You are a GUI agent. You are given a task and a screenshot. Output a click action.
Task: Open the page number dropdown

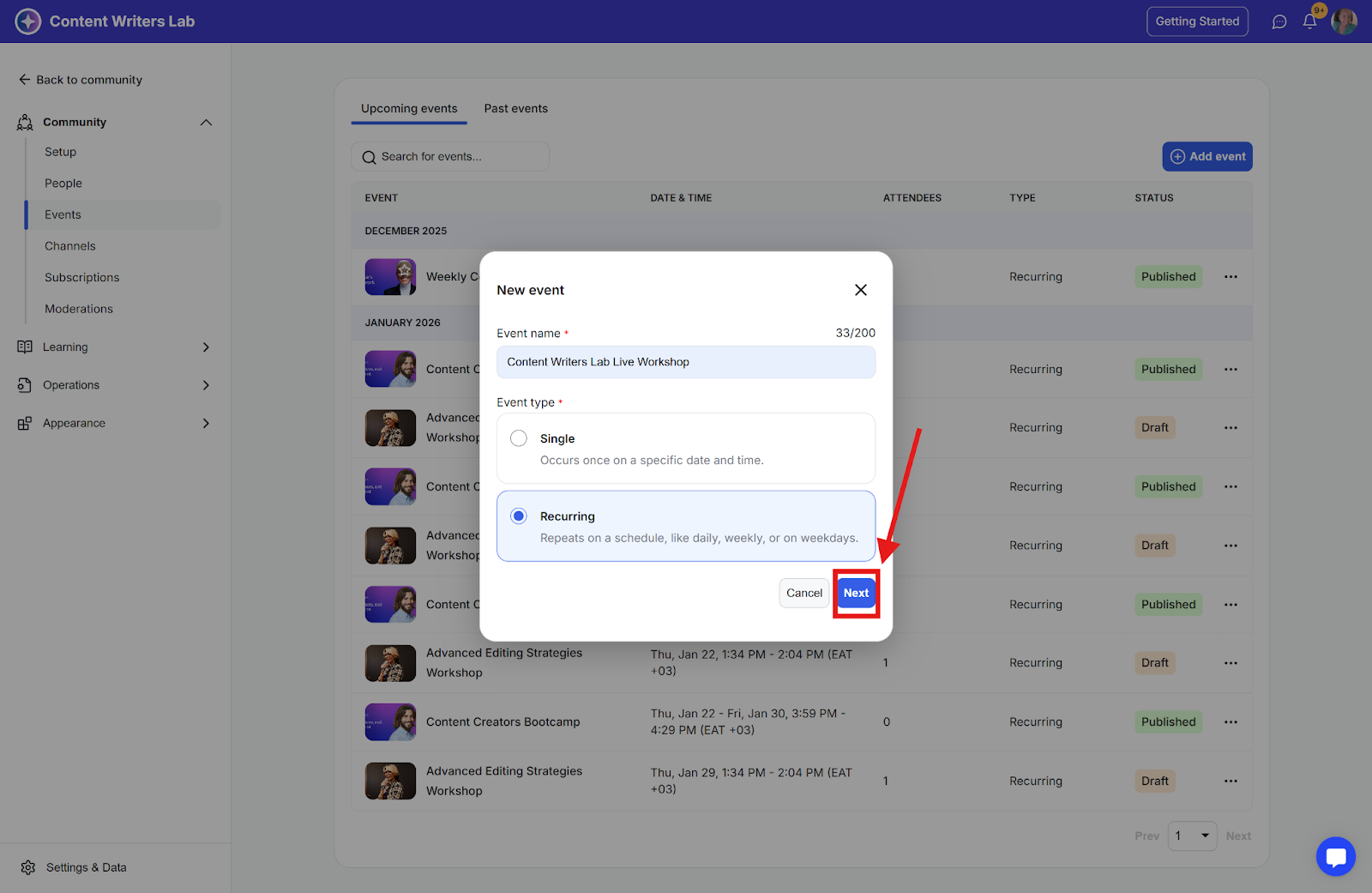[x=1192, y=836]
